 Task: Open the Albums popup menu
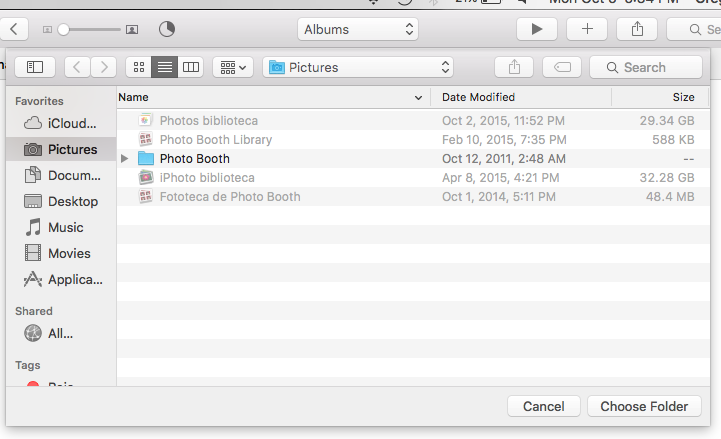(358, 29)
